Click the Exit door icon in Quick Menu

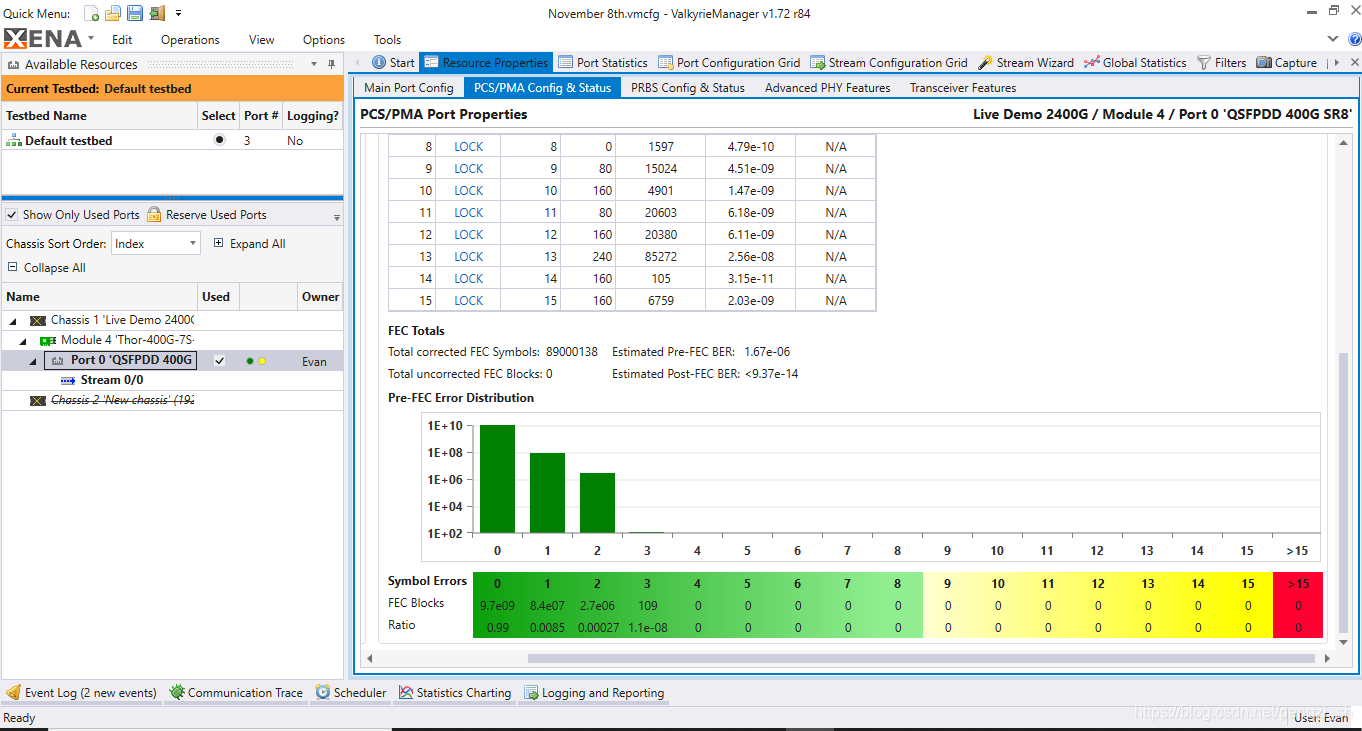(157, 13)
